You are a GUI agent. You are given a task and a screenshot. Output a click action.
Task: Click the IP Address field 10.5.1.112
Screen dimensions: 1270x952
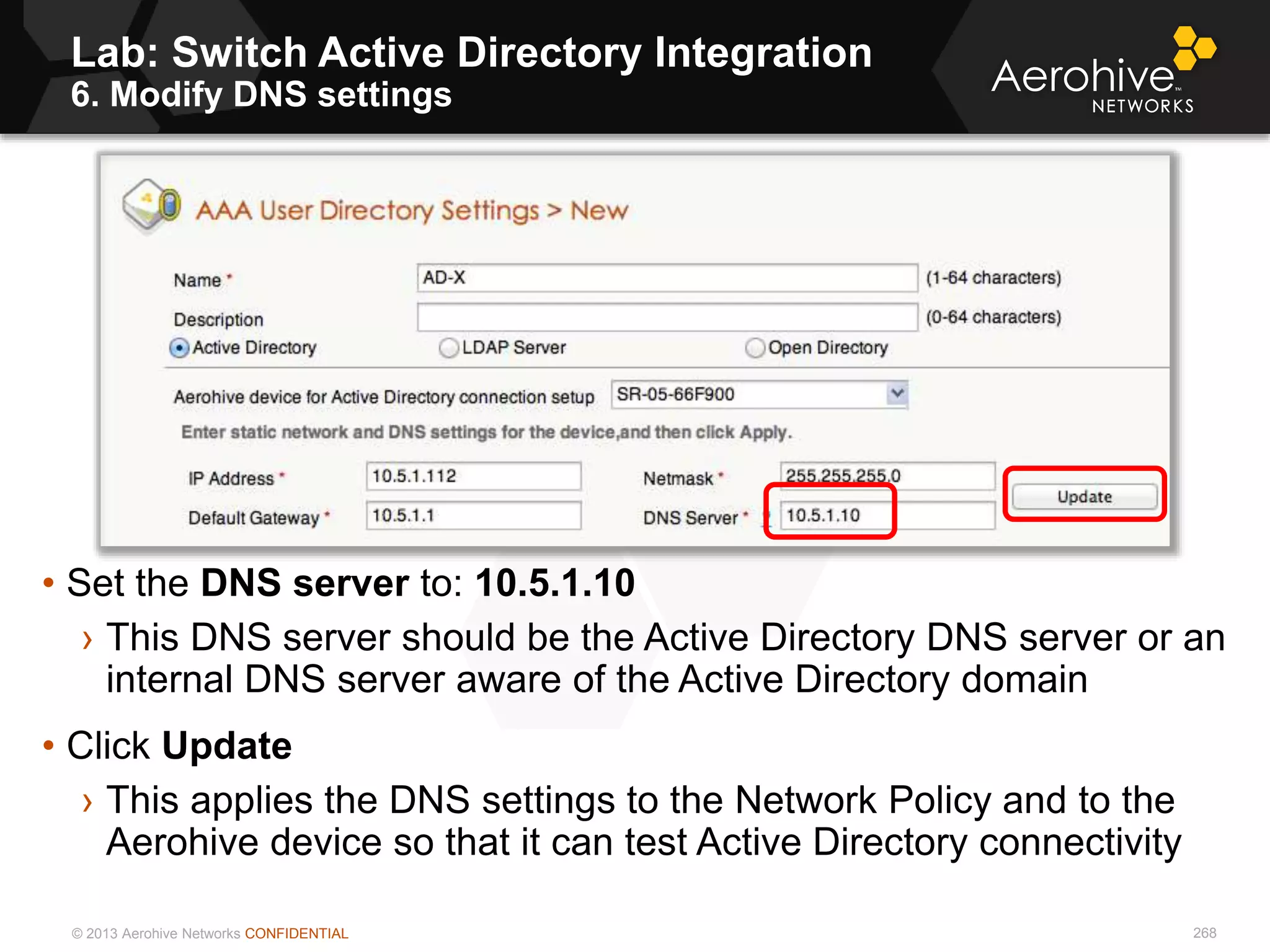click(474, 476)
